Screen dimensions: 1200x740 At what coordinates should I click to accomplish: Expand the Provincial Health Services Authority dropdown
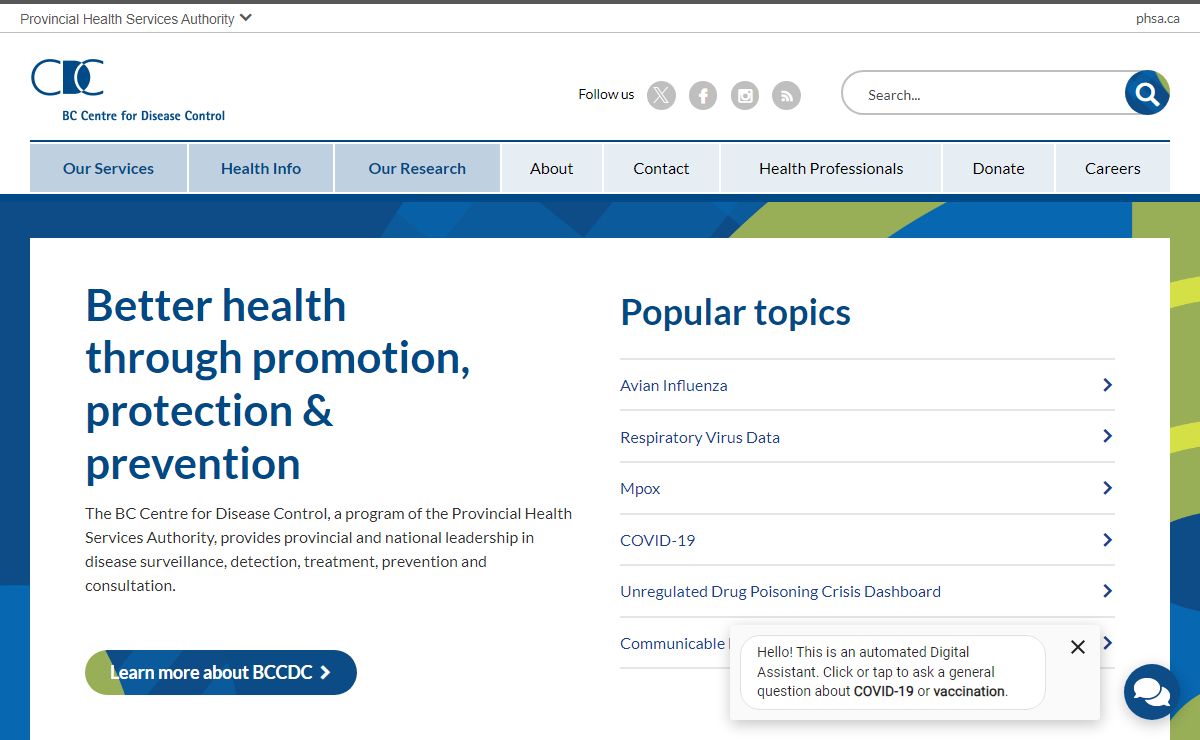click(136, 18)
